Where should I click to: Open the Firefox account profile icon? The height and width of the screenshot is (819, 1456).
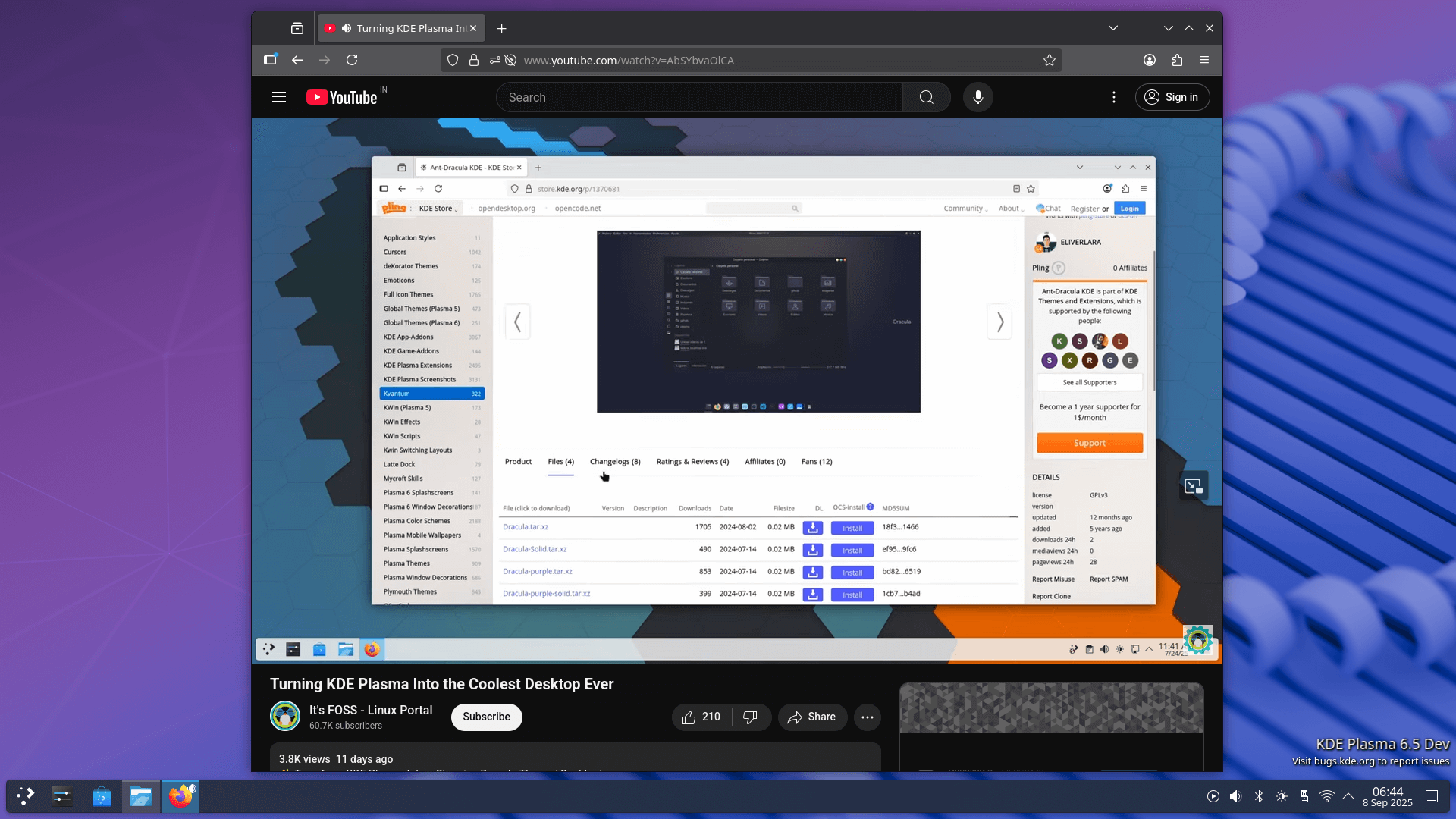[x=1149, y=60]
